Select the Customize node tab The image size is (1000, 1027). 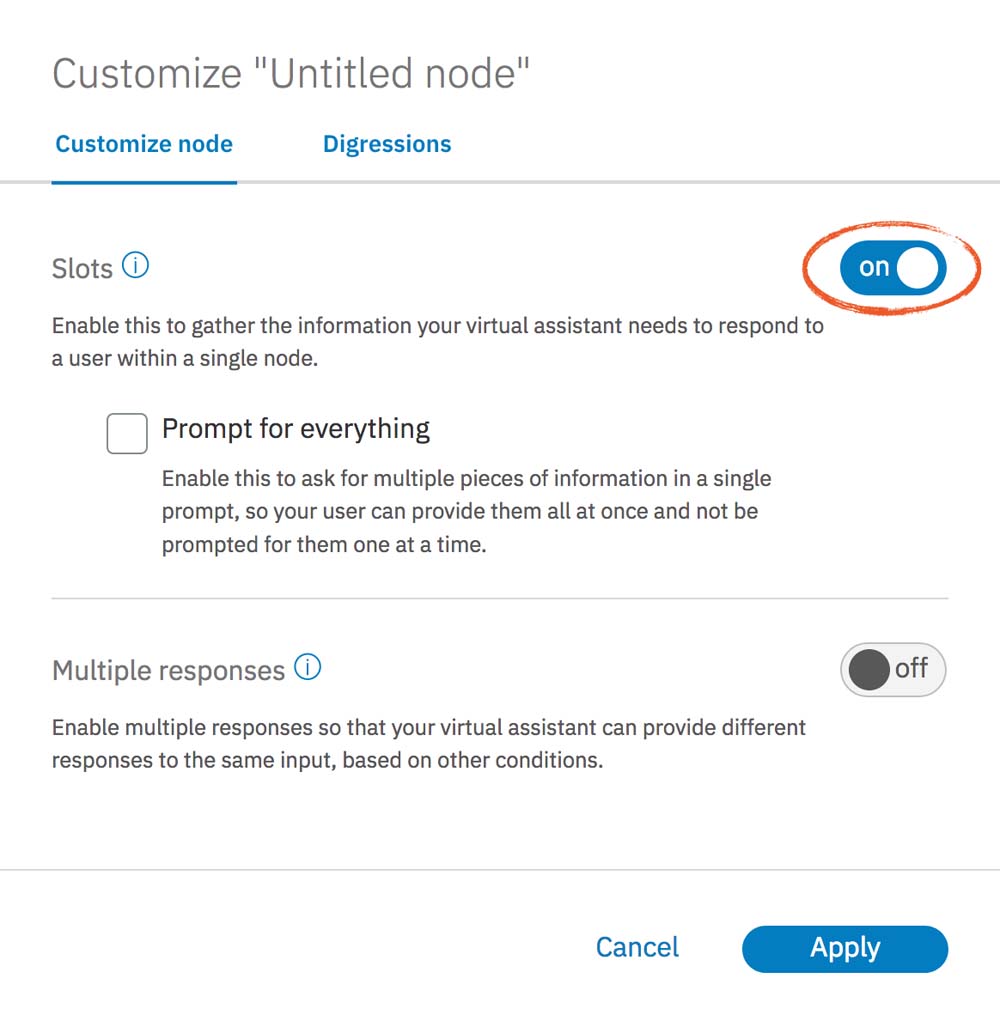point(144,144)
